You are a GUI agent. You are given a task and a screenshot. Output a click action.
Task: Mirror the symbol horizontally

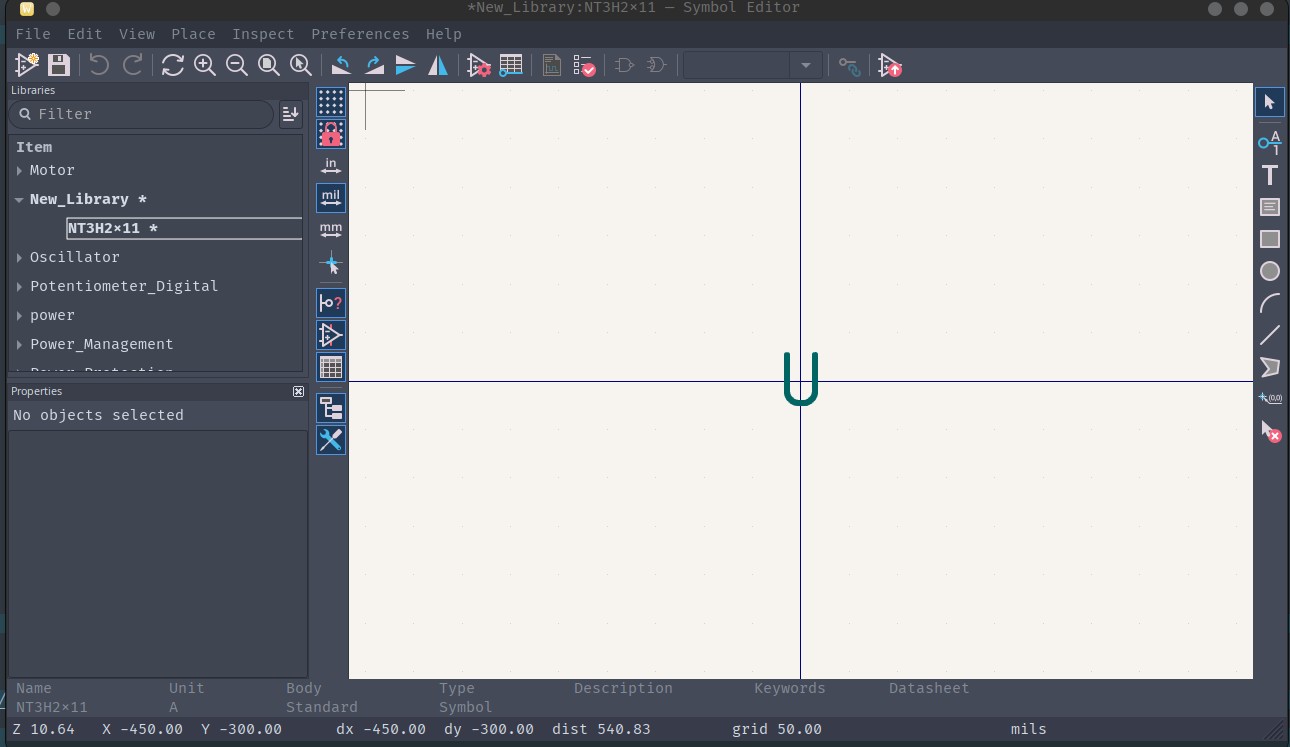436,65
